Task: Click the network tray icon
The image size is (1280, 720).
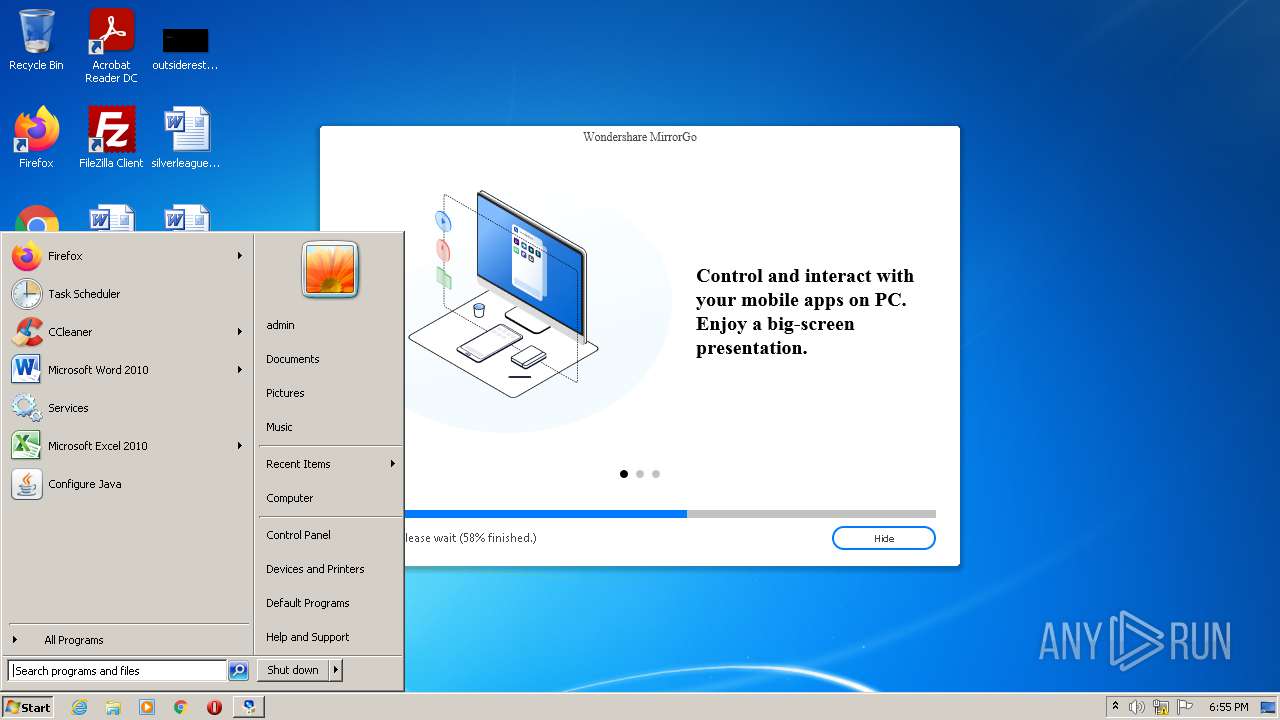Action: [x=1161, y=707]
